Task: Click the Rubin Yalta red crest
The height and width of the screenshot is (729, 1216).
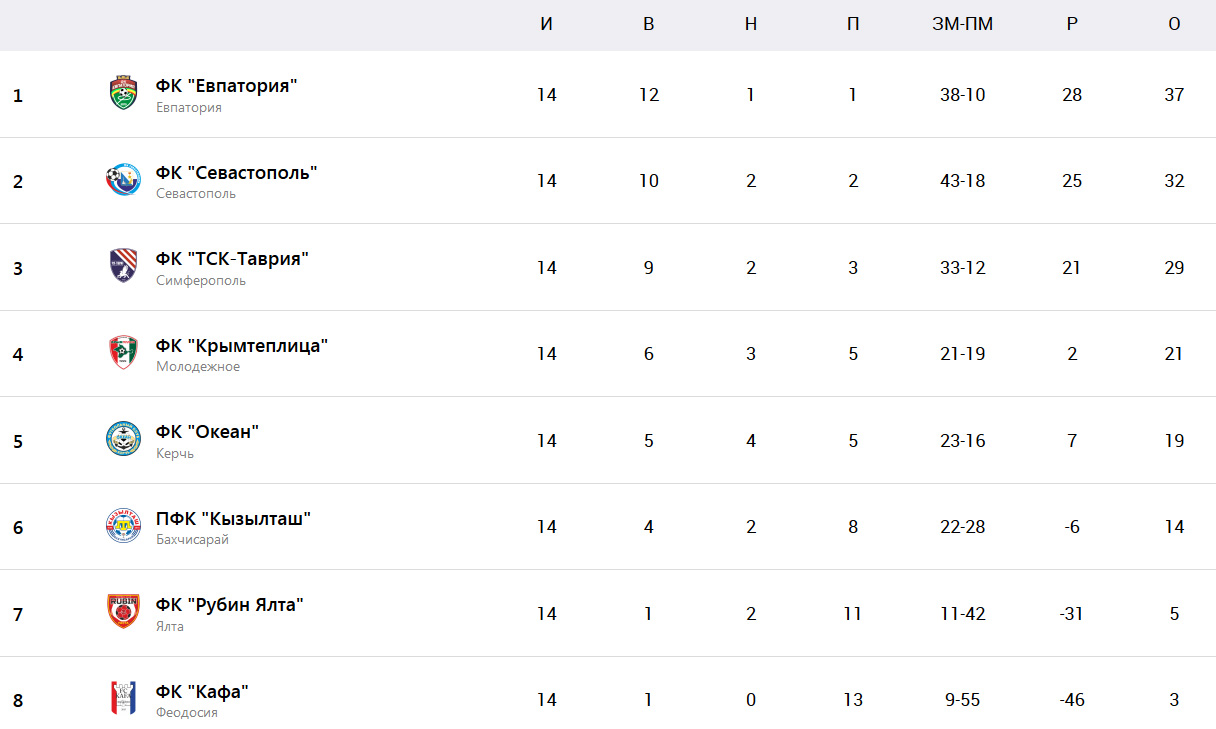Action: [123, 612]
